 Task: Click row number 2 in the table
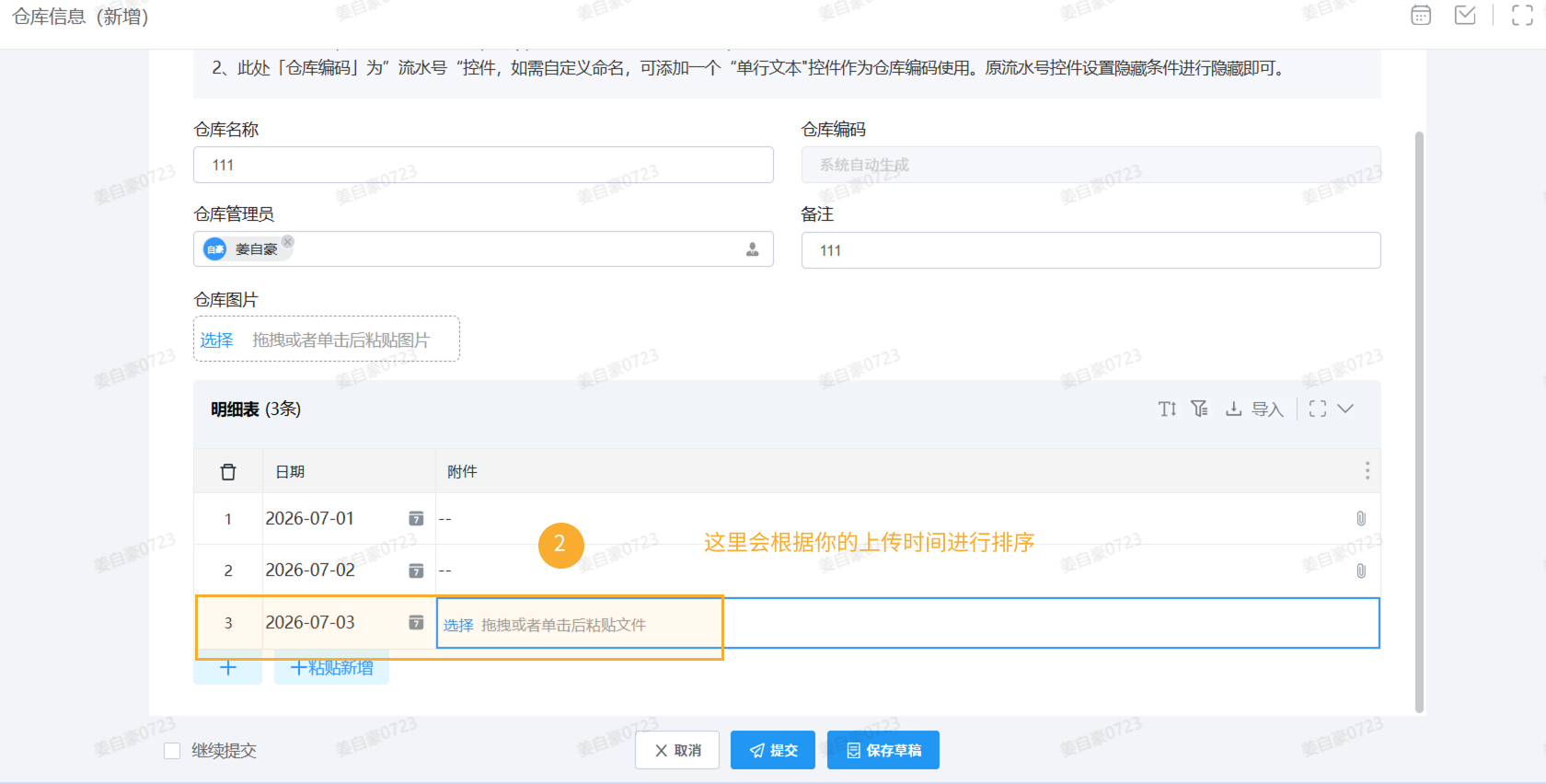pos(228,571)
